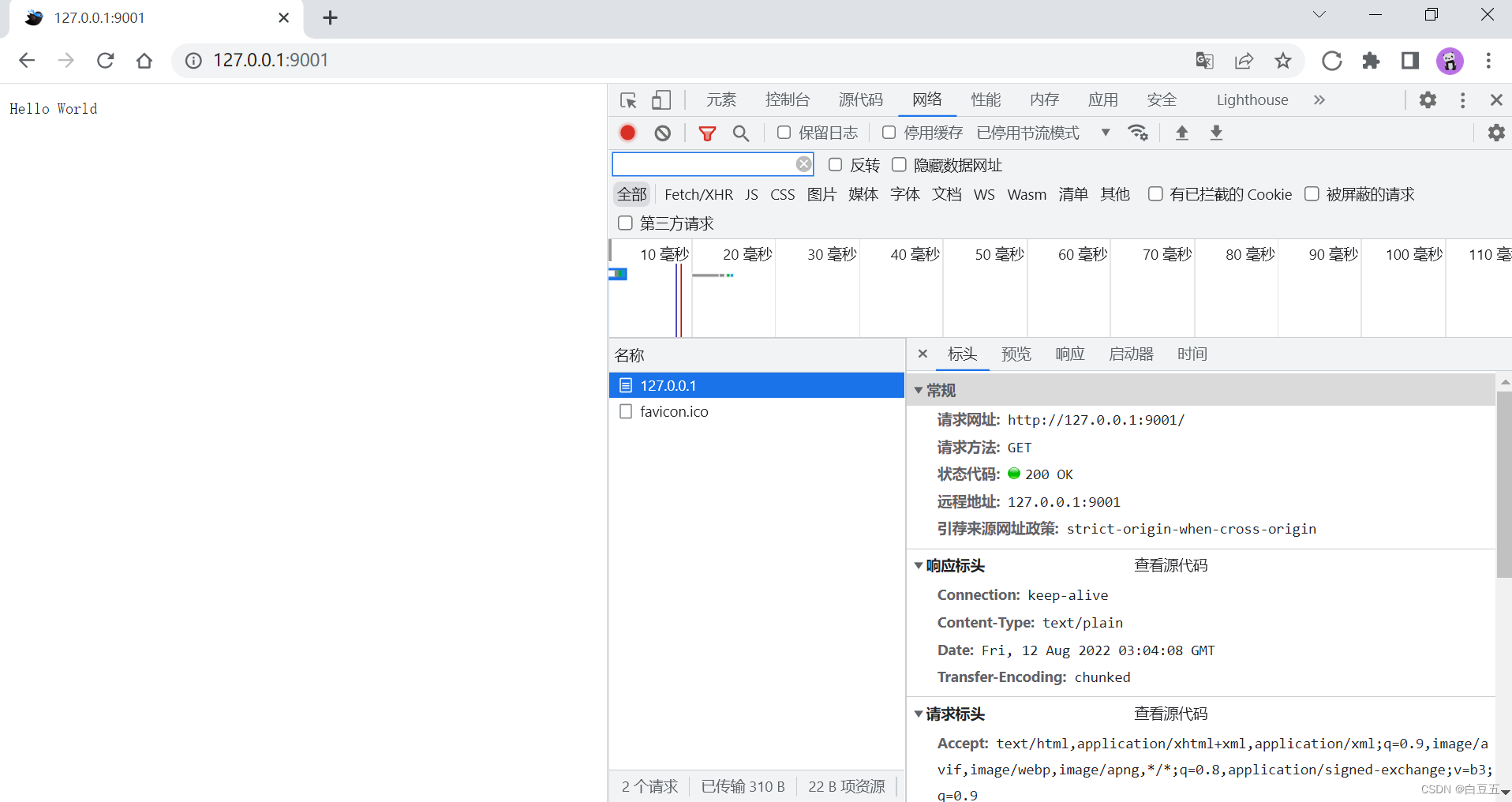View source for 响应标头

click(x=1171, y=566)
